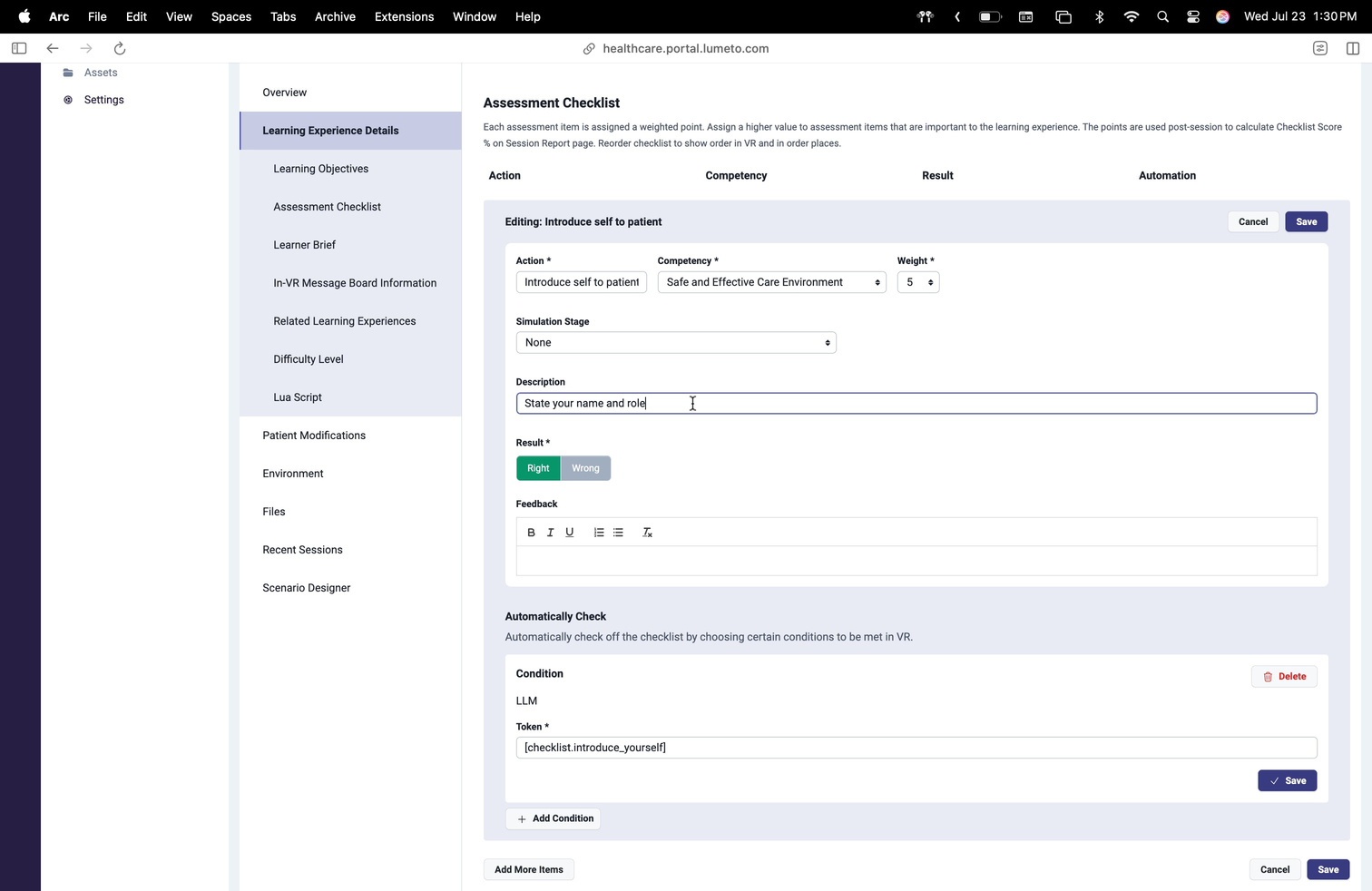This screenshot has height=891, width=1372.
Task: Open the Simulation Stage dropdown
Action: [676, 343]
